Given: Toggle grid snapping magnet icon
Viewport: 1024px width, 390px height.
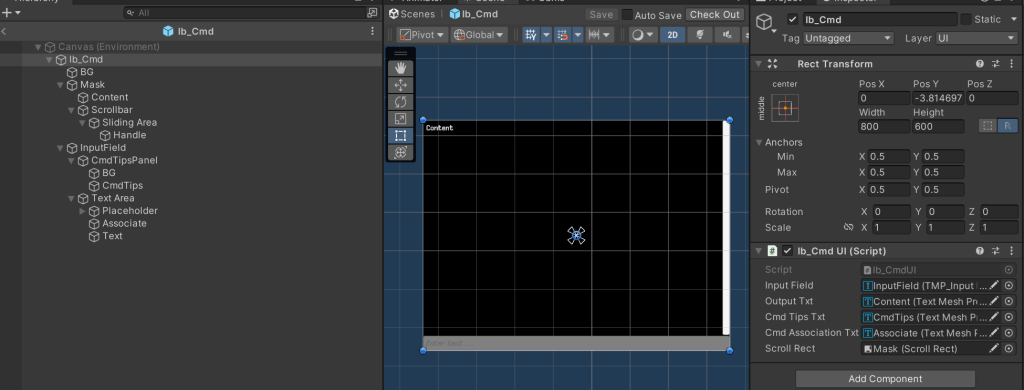Looking at the screenshot, I should 562,35.
